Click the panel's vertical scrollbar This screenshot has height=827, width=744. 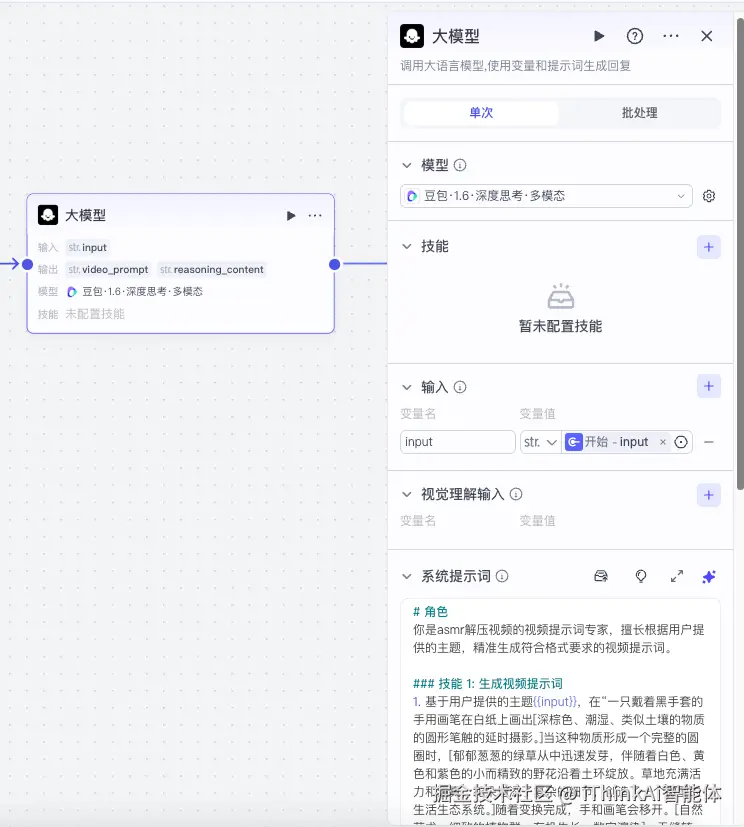(x=740, y=253)
